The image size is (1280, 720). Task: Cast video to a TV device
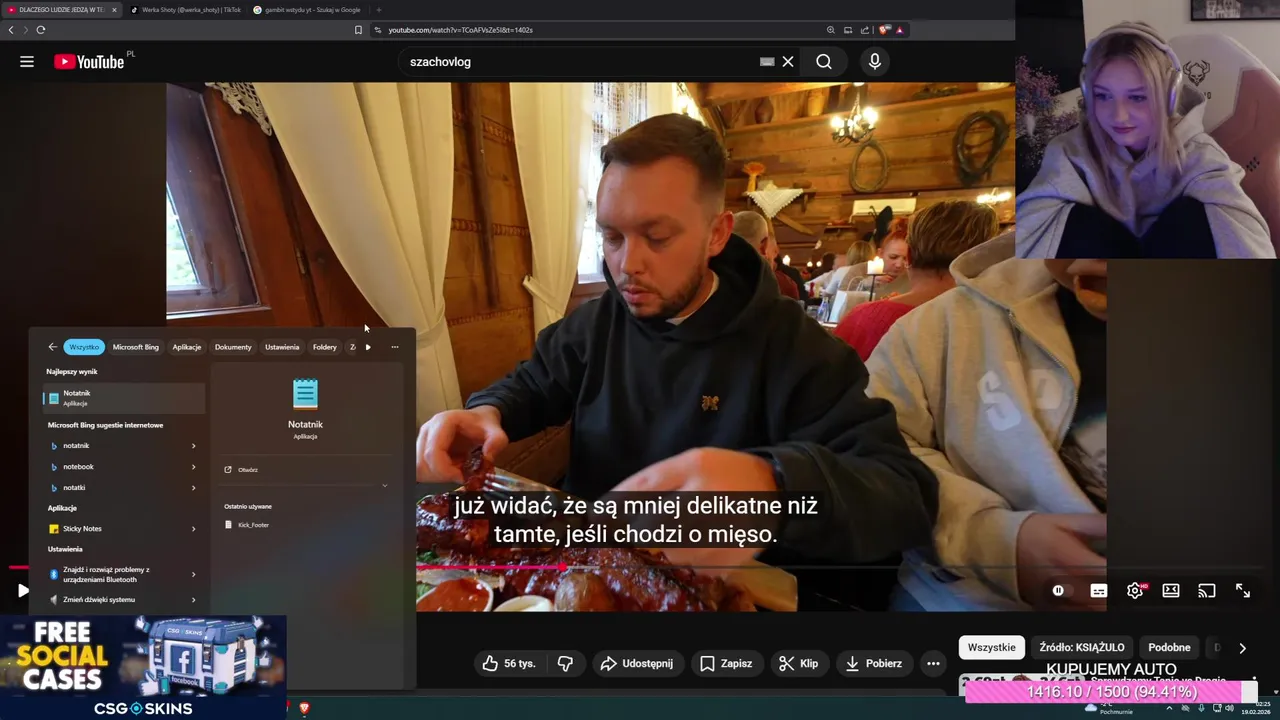point(1207,591)
